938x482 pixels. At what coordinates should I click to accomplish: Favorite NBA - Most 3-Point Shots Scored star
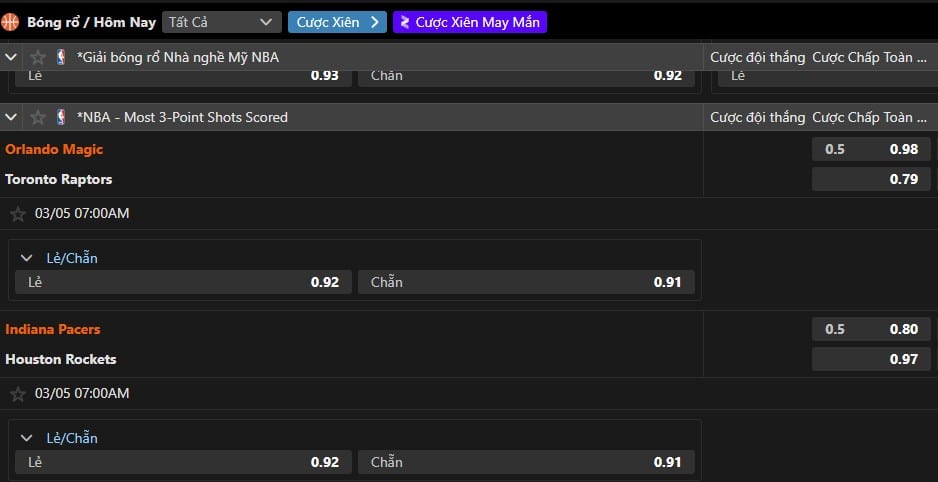click(x=38, y=117)
